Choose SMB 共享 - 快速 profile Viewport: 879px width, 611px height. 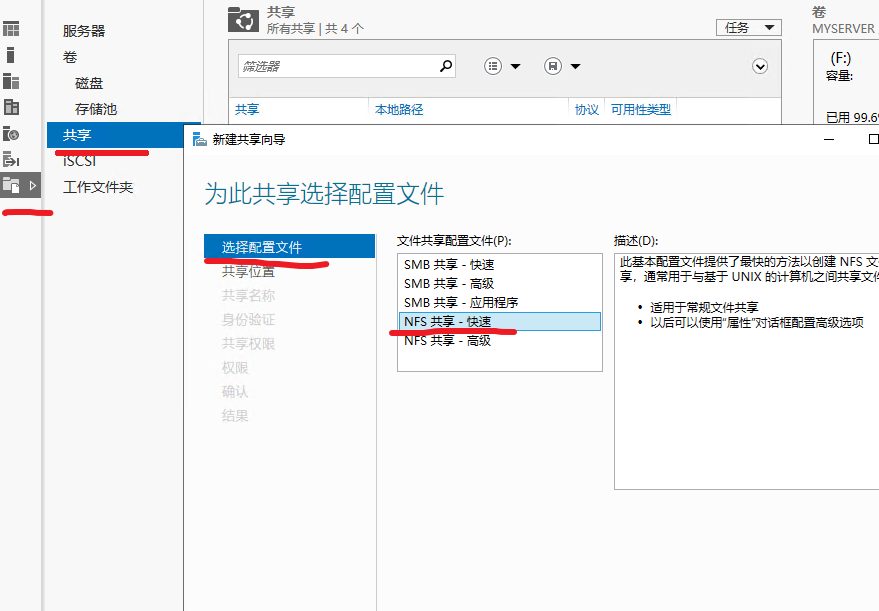point(449,265)
